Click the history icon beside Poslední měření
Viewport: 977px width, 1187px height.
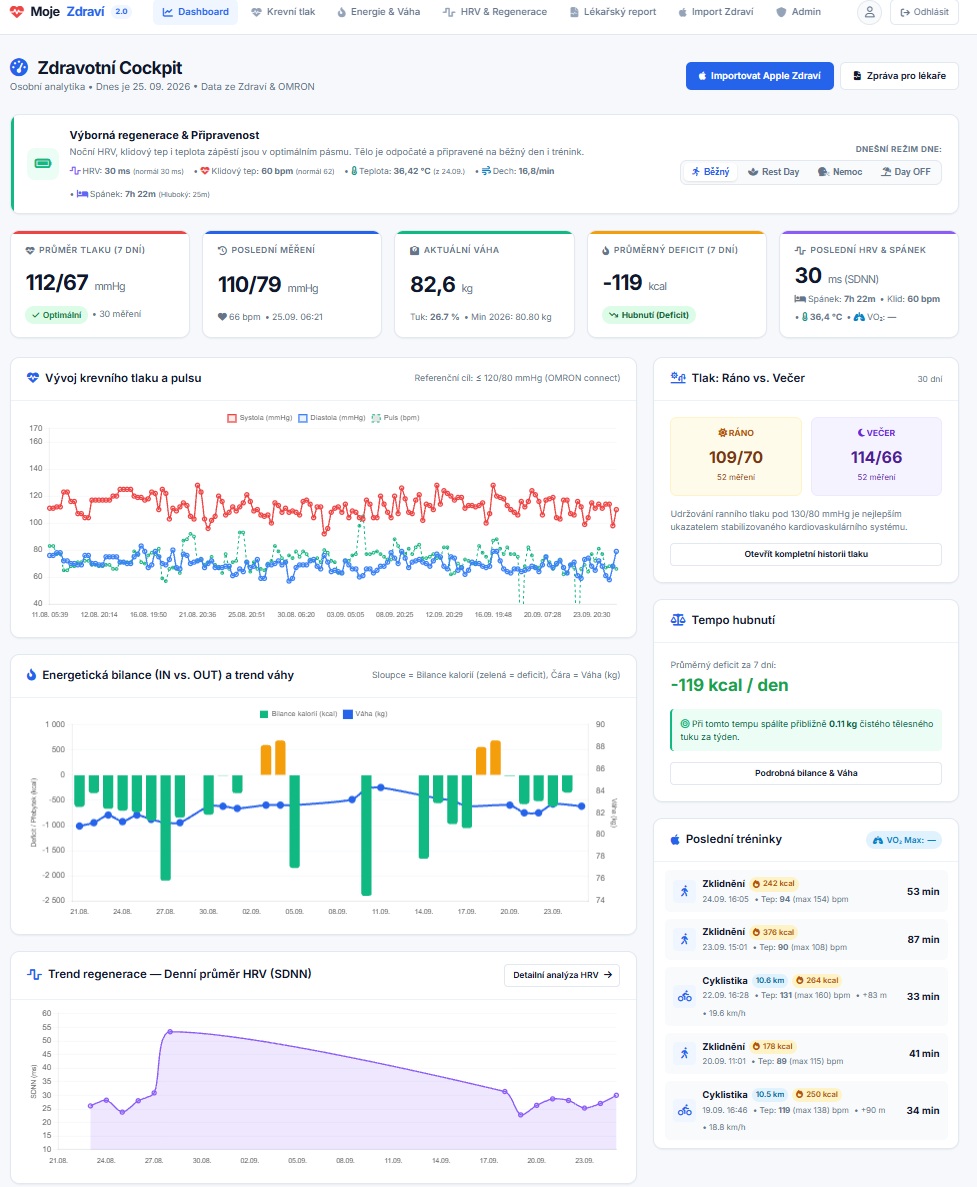[x=222, y=250]
